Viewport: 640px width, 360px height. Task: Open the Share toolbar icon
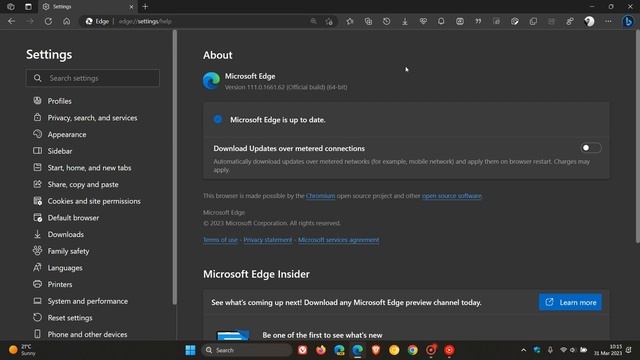click(x=570, y=21)
